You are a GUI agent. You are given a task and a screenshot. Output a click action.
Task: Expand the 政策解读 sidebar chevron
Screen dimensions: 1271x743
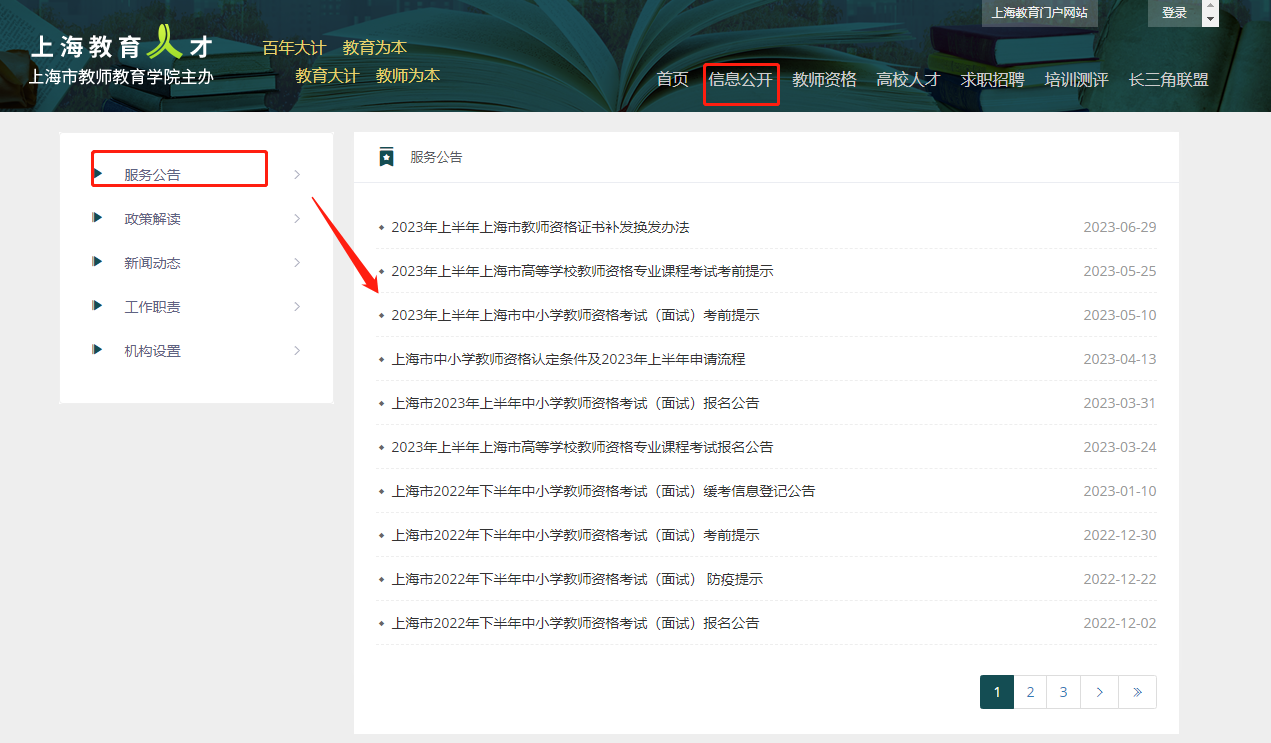297,218
